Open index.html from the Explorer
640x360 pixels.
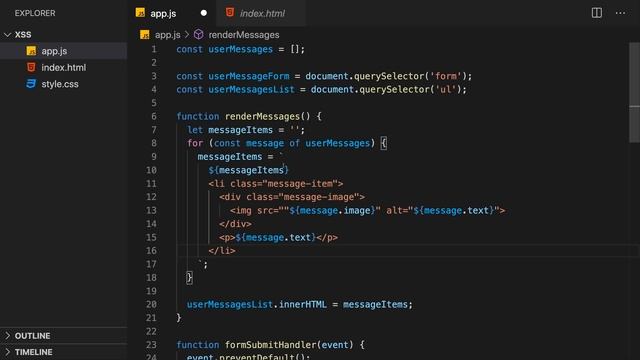(63, 67)
